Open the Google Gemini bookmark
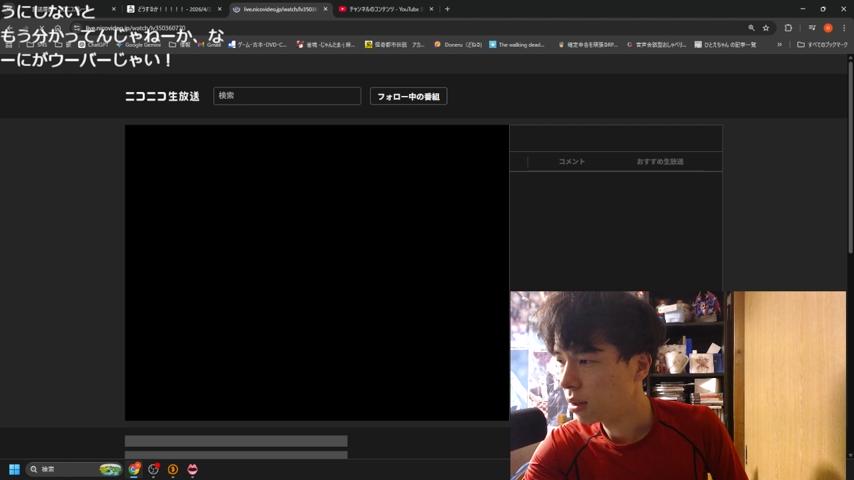The height and width of the screenshot is (480, 854). (138, 45)
